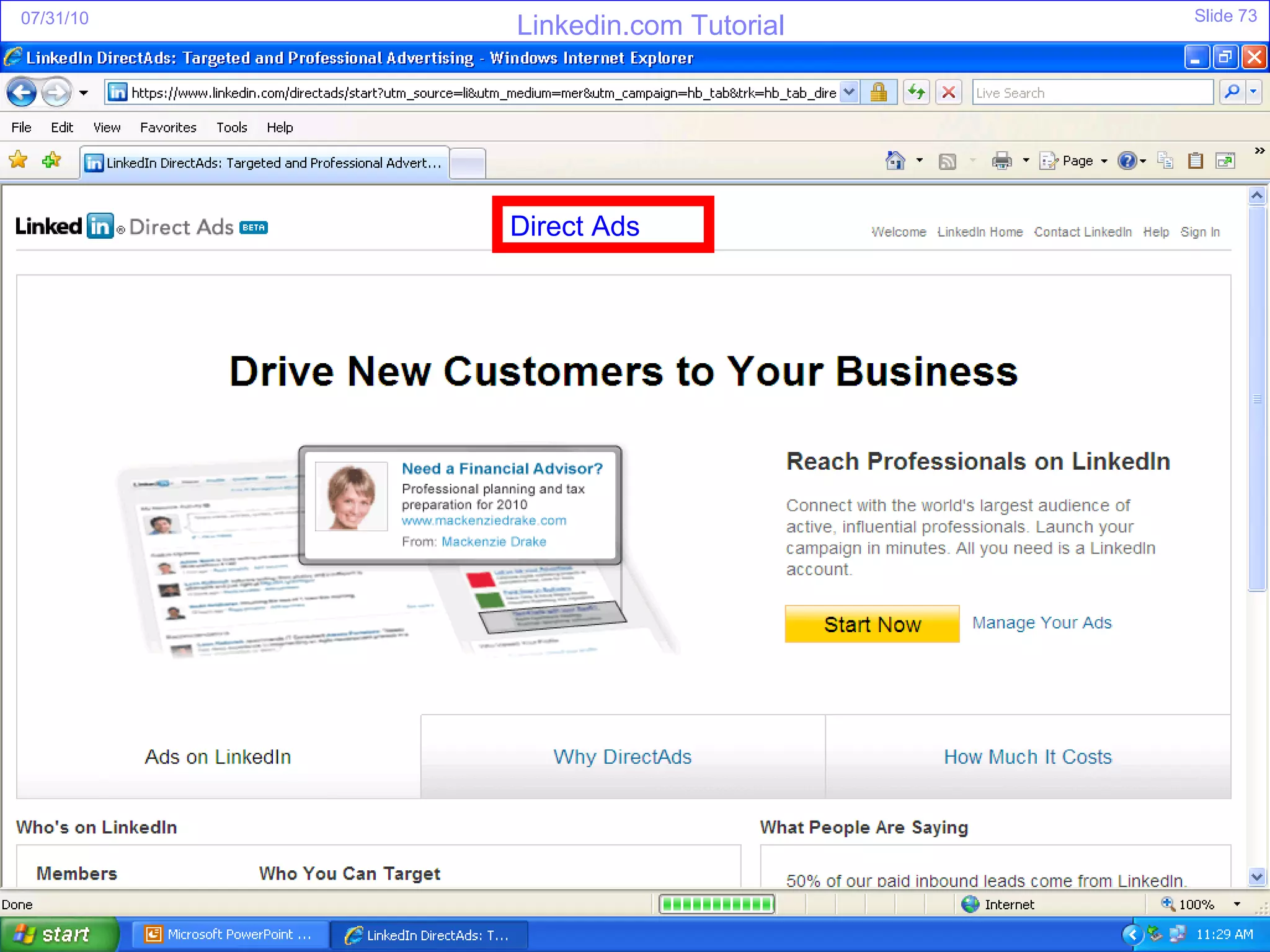Screen dimensions: 1270x952
Task: Expand hidden system tray icons arrow
Action: (1133, 934)
